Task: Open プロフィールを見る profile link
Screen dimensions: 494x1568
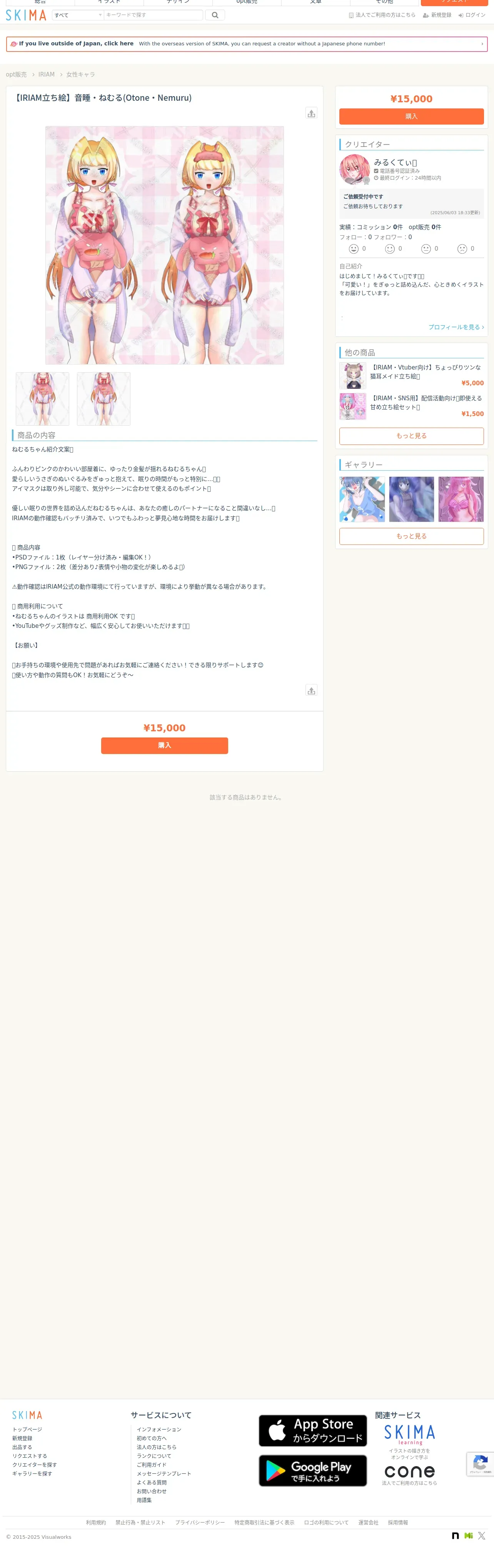Action: point(456,327)
